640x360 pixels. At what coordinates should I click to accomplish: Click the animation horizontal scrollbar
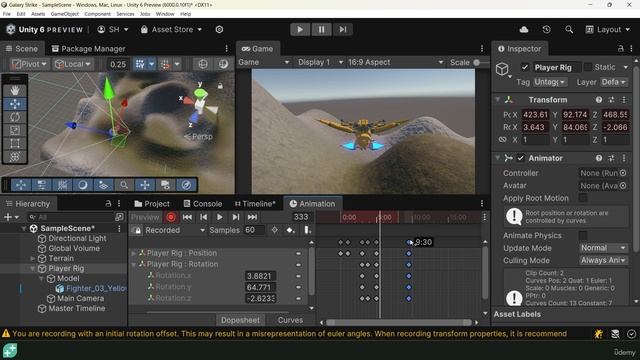tap(398, 322)
